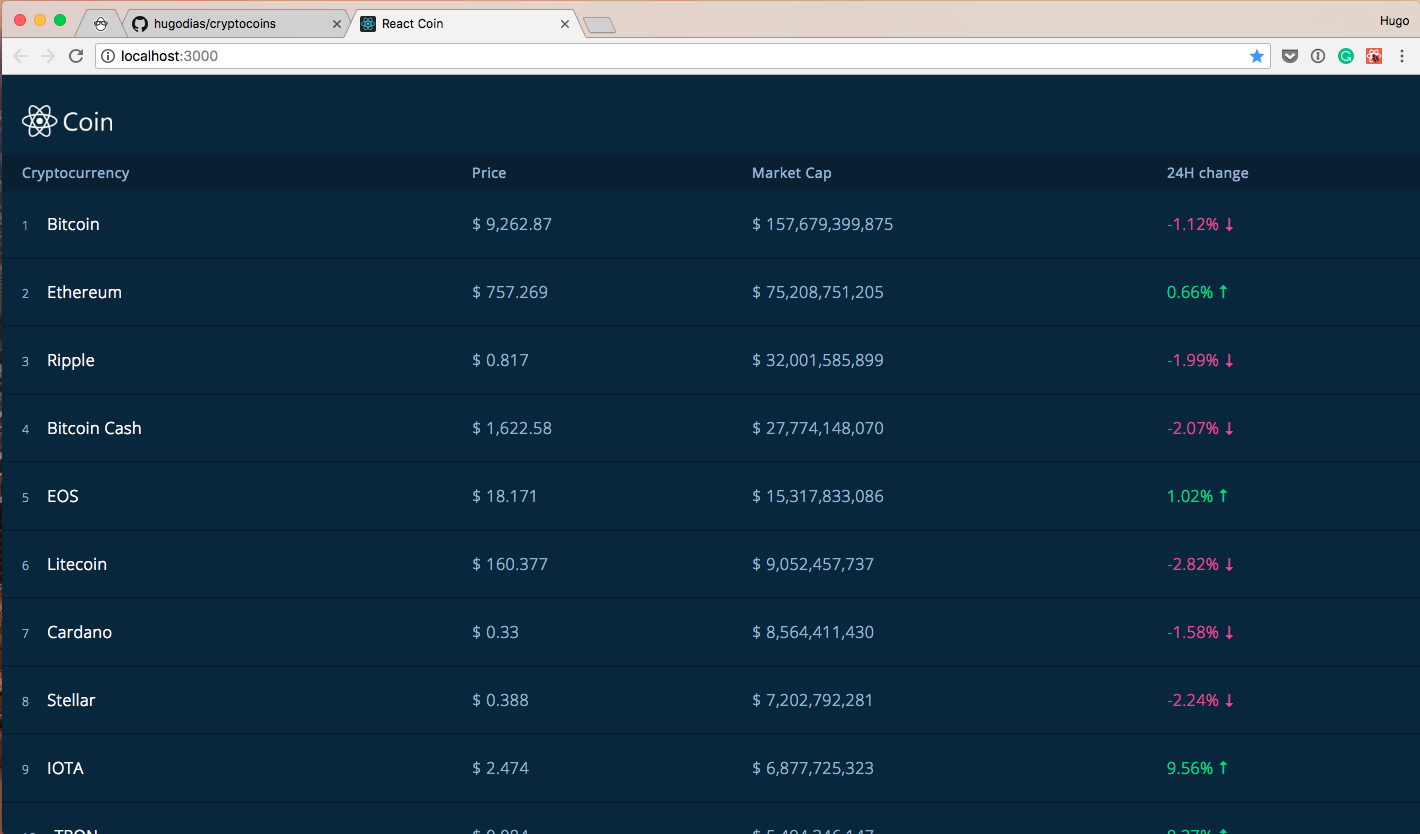Screen dimensions: 1420x834
Task: Click Ripple's pink down arrow
Action: tap(1229, 360)
